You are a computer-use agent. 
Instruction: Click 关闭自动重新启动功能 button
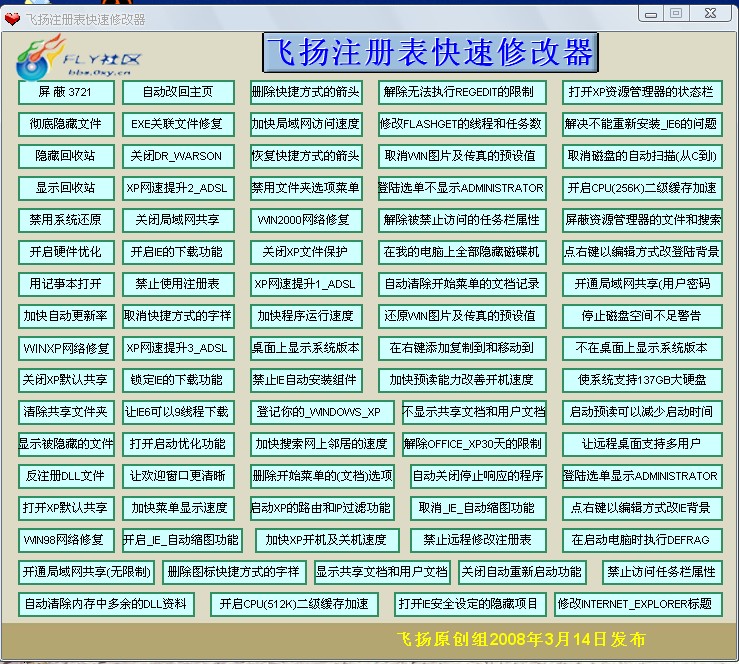522,573
